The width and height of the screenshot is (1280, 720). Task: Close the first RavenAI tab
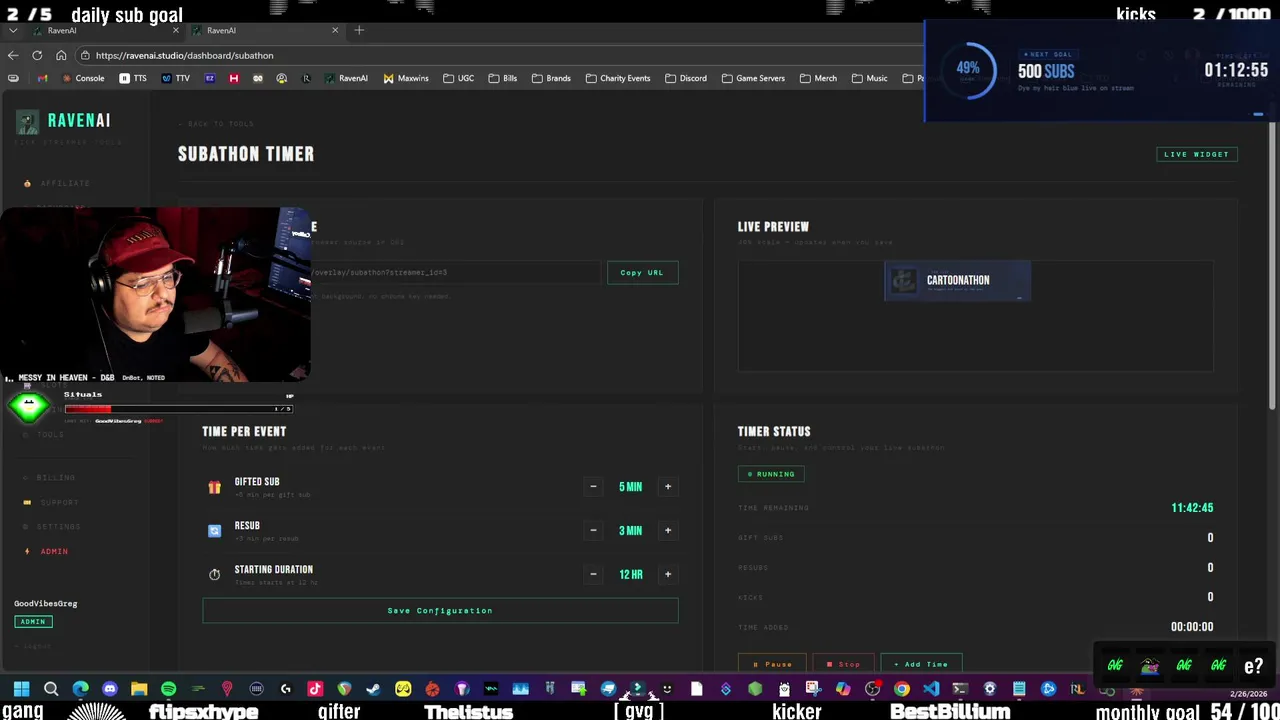[x=175, y=30]
